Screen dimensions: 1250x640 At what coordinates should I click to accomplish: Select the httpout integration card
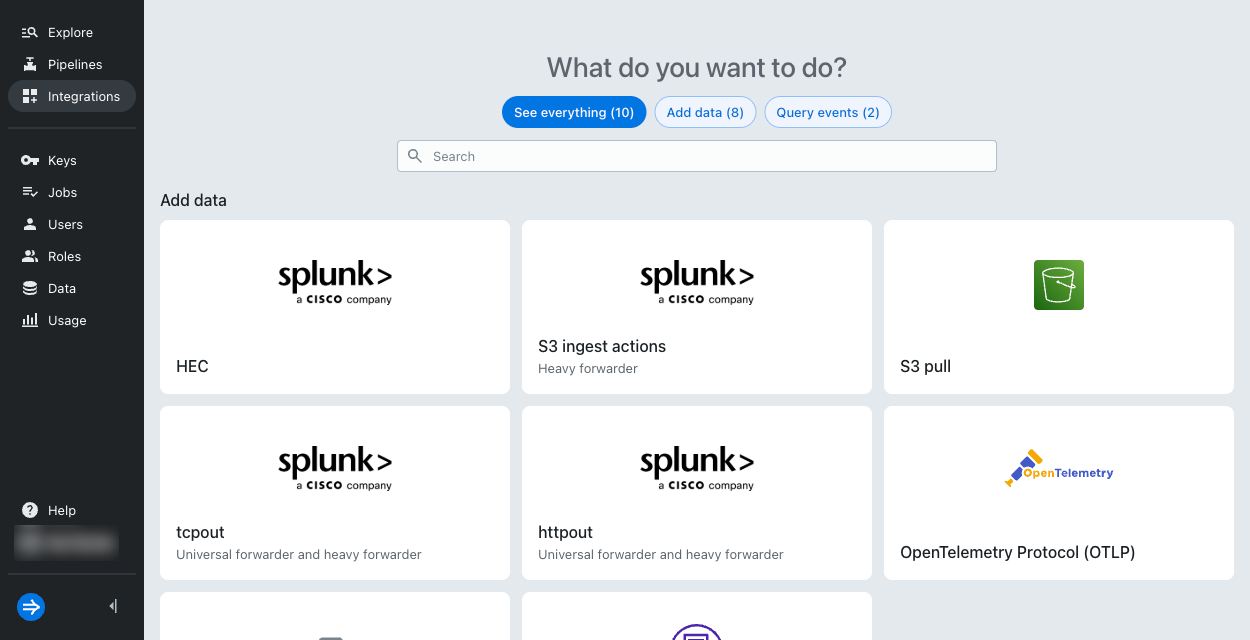[x=697, y=493]
